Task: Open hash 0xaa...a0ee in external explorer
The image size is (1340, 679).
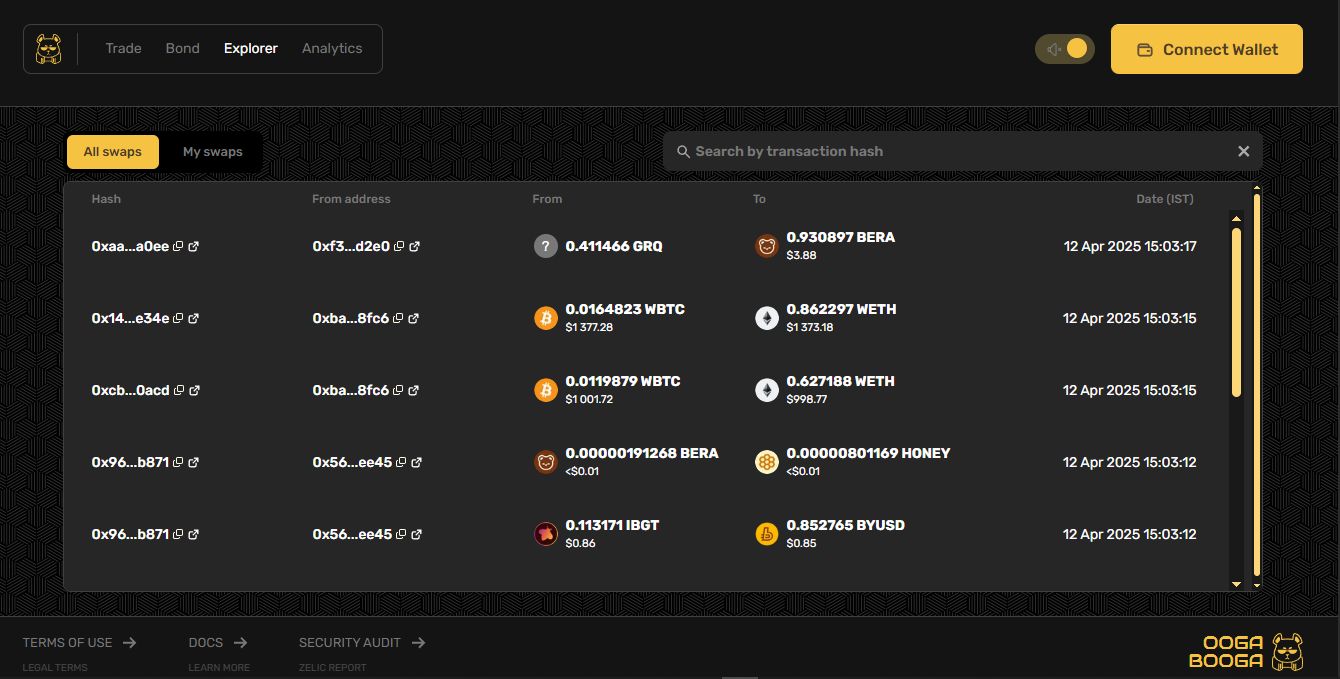Action: pyautogui.click(x=194, y=247)
